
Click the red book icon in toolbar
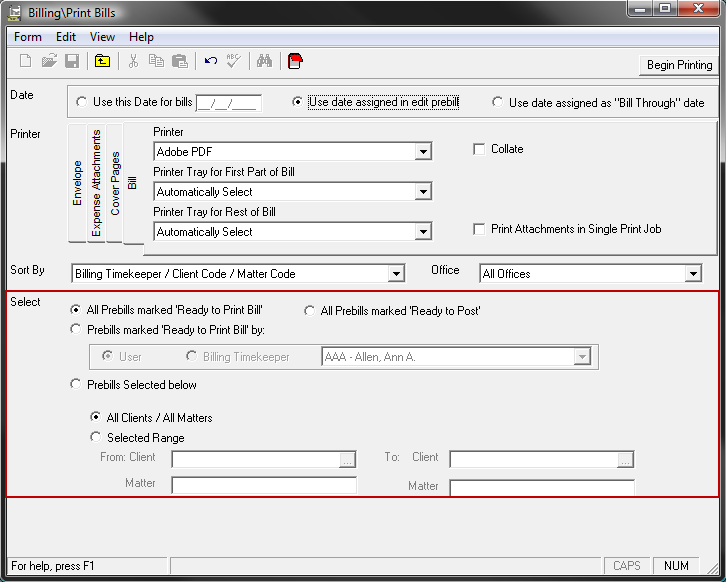295,62
